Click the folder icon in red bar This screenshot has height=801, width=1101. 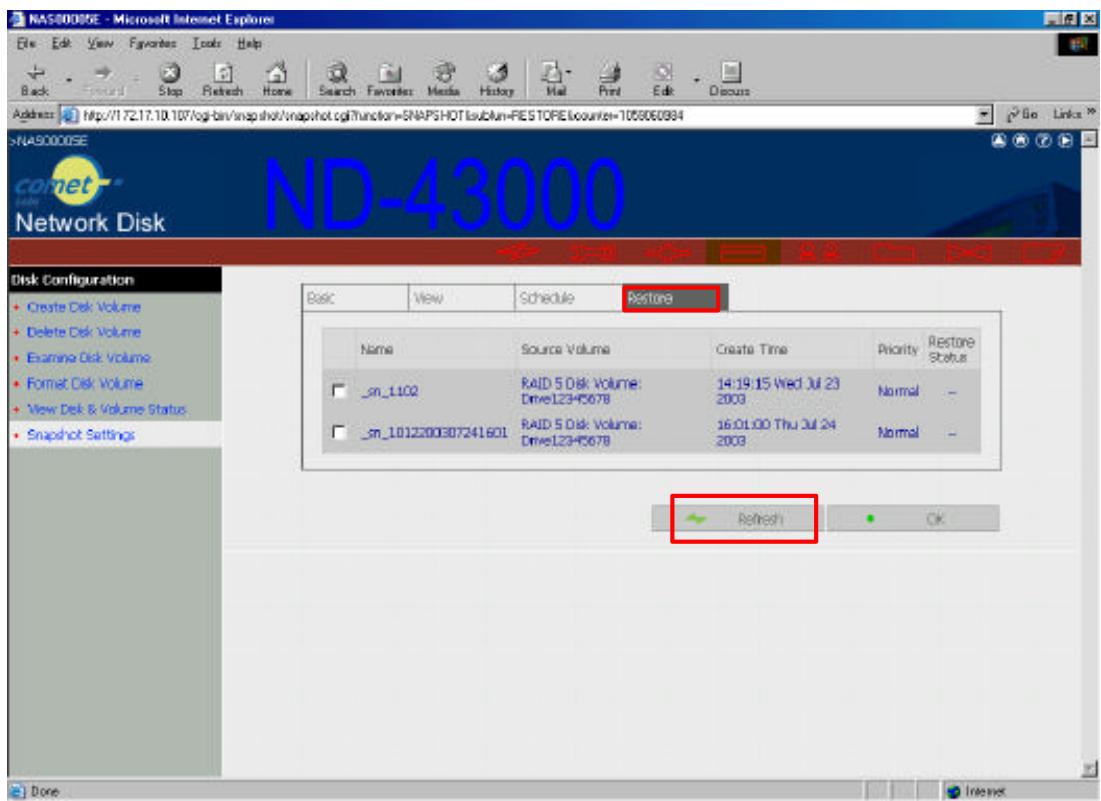click(894, 252)
